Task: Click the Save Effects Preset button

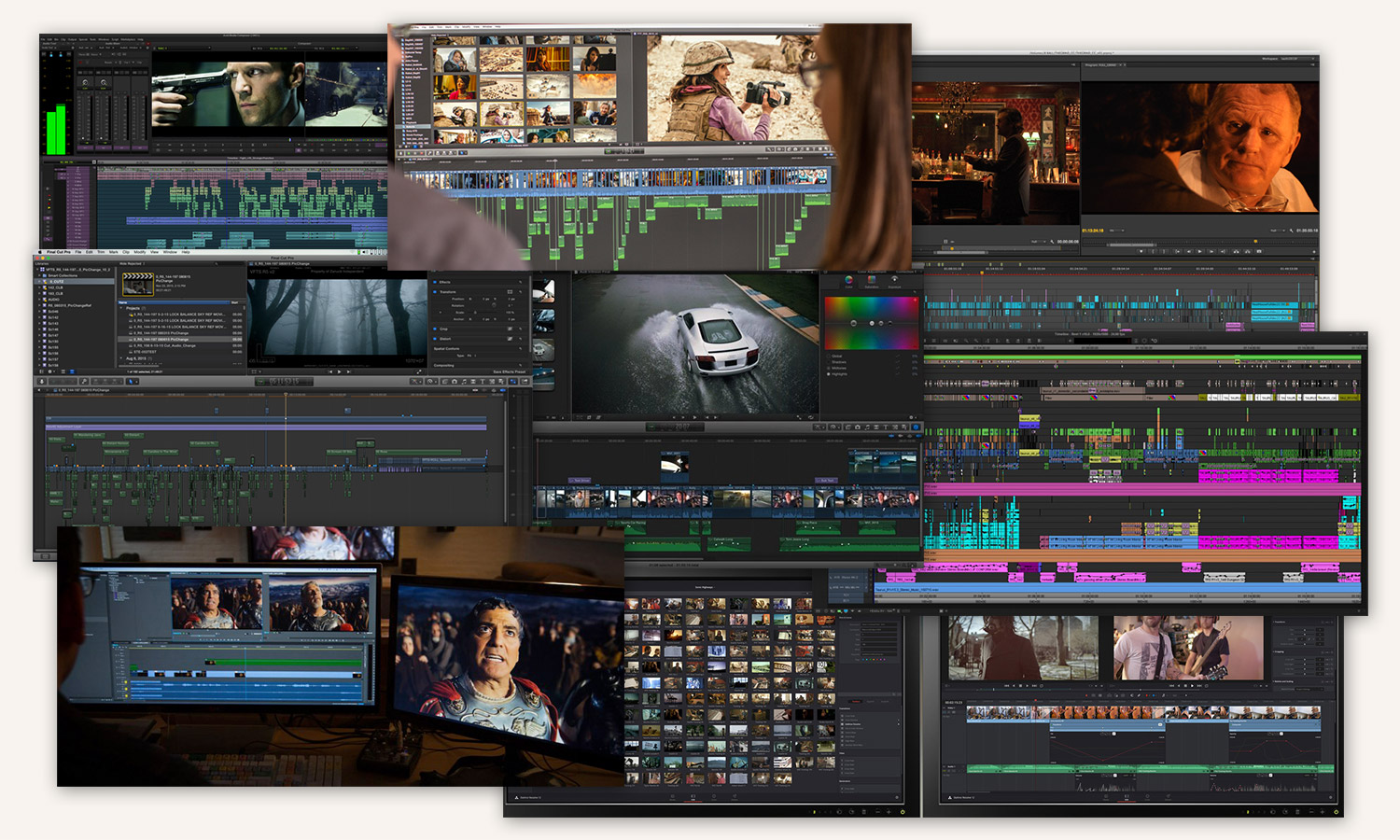Action: [510, 371]
